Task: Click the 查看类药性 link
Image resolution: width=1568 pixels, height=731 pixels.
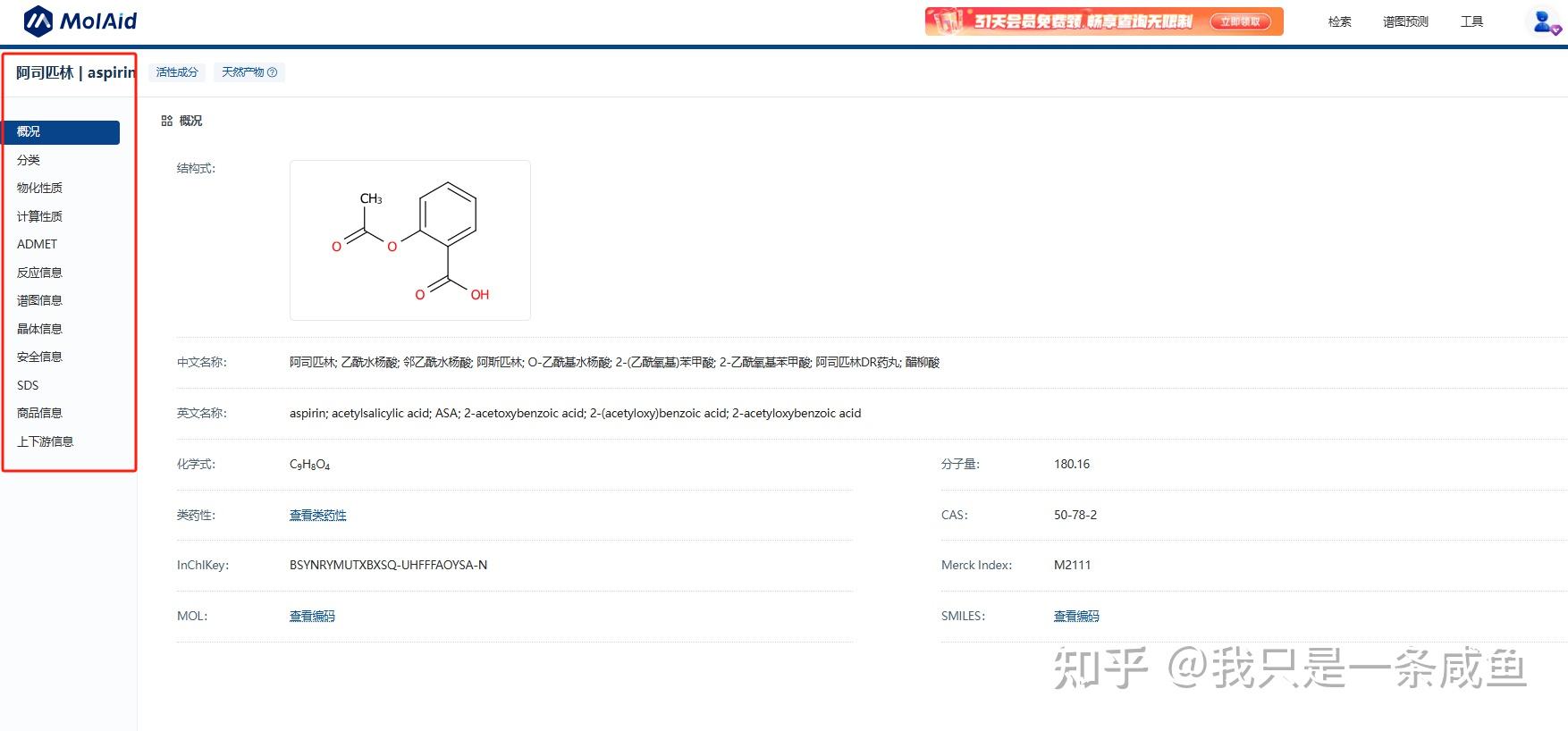Action: tap(317, 515)
